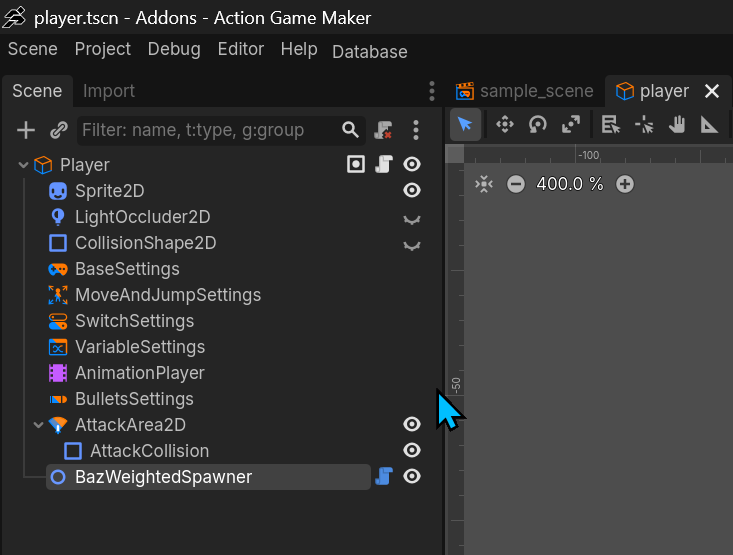Click the detach script icon
The height and width of the screenshot is (555, 733).
[383, 130]
